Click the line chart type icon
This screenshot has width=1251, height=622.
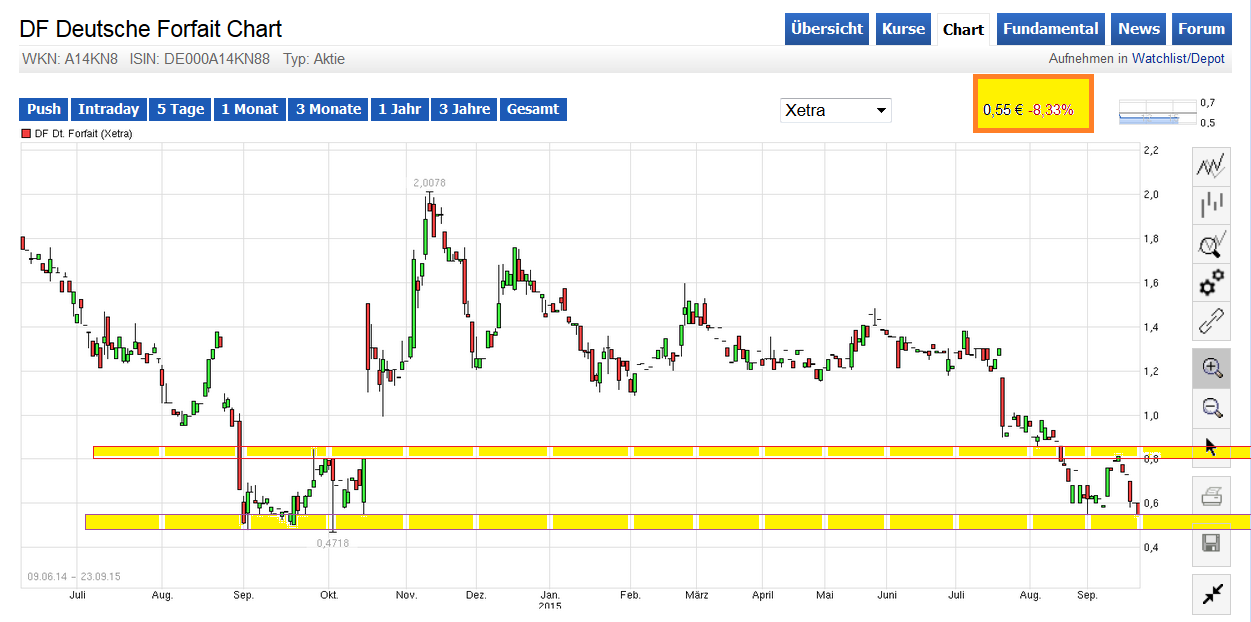pyautogui.click(x=1212, y=166)
